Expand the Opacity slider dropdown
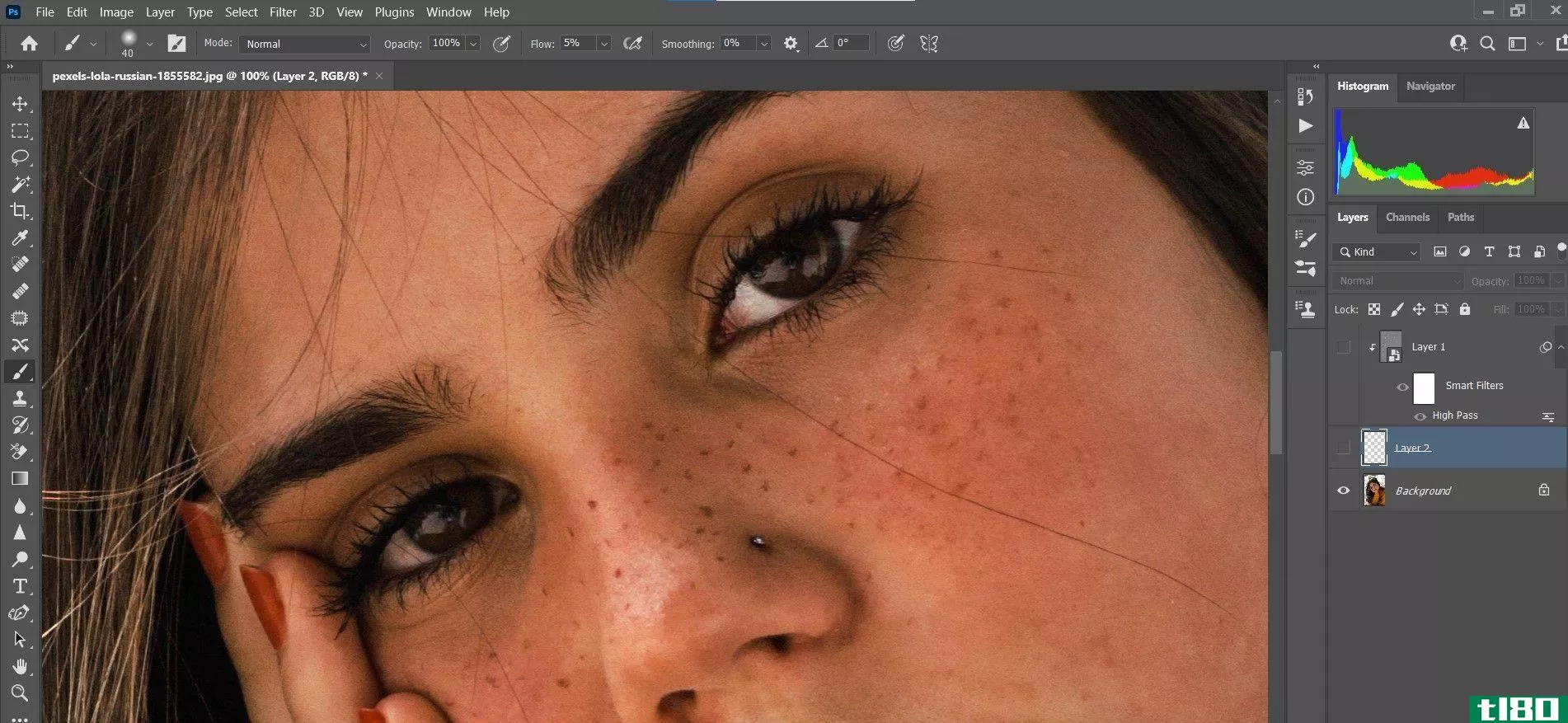 point(473,44)
